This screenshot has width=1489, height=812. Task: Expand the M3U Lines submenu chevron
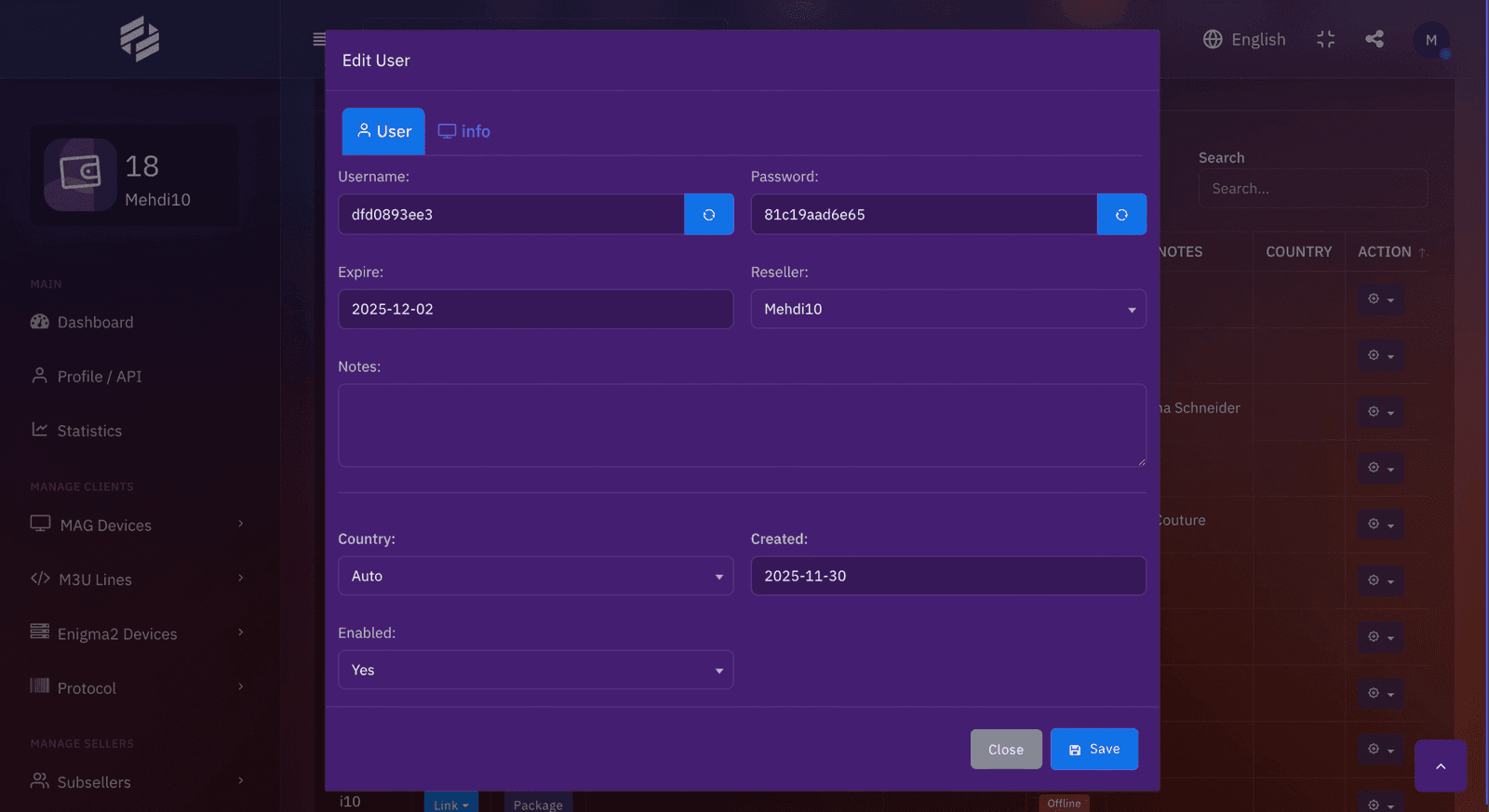point(241,578)
